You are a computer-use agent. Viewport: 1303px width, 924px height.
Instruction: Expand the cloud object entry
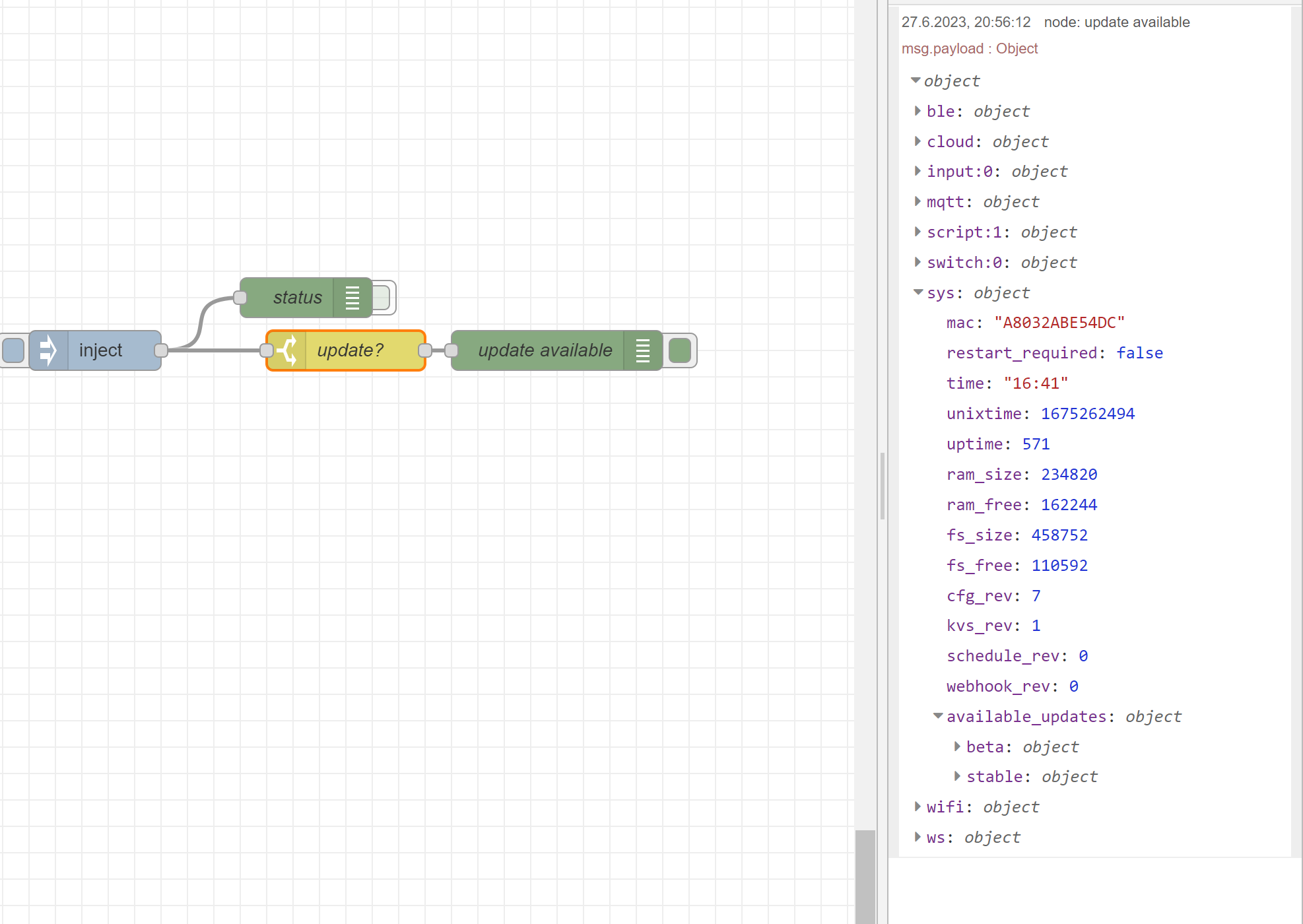[918, 142]
